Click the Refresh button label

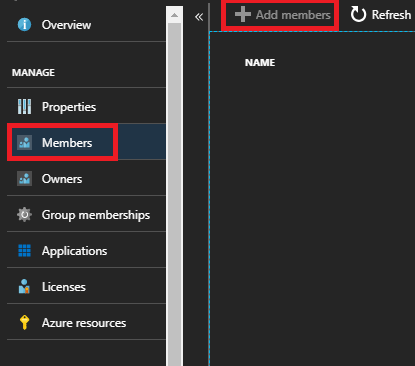point(391,15)
